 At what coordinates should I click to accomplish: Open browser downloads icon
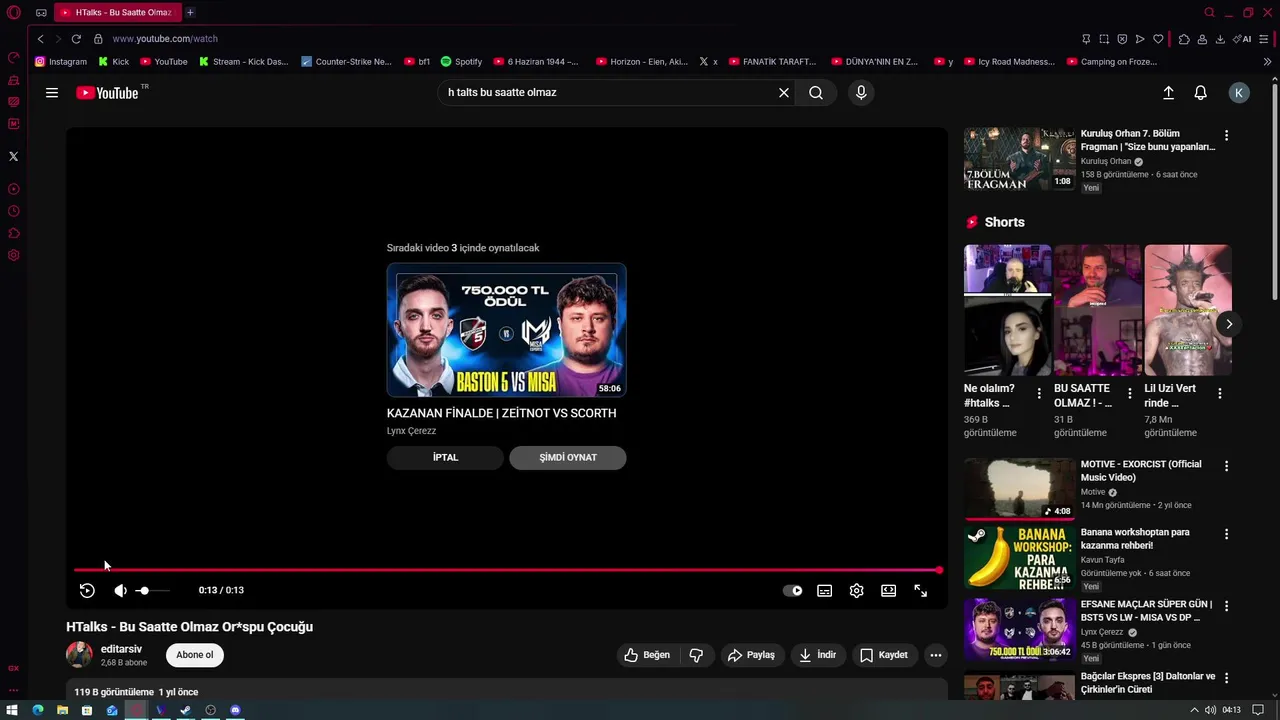tap(1220, 39)
